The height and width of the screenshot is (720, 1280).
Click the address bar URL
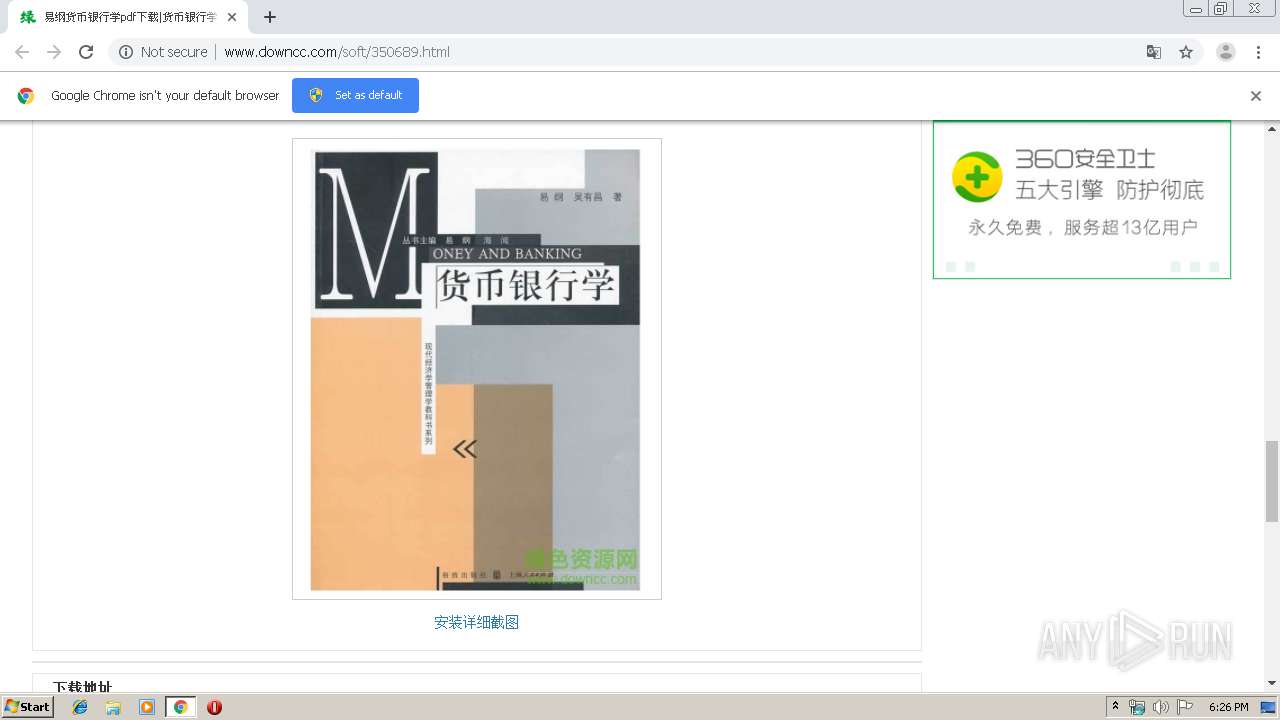[337, 52]
